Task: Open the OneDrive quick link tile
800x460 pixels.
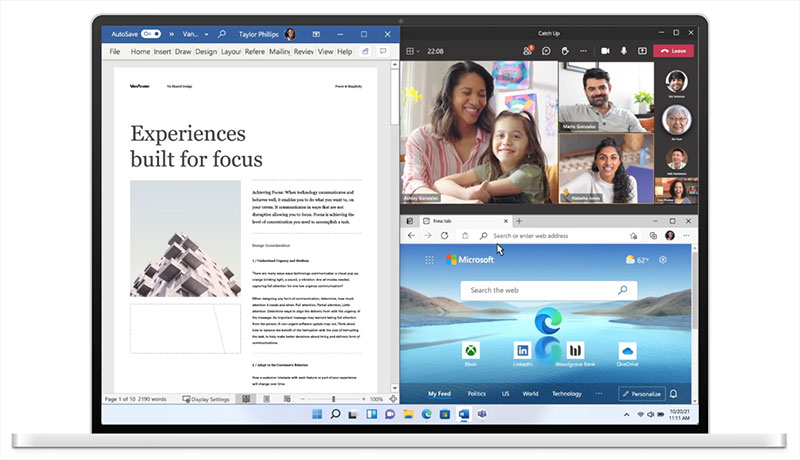Action: tap(627, 351)
